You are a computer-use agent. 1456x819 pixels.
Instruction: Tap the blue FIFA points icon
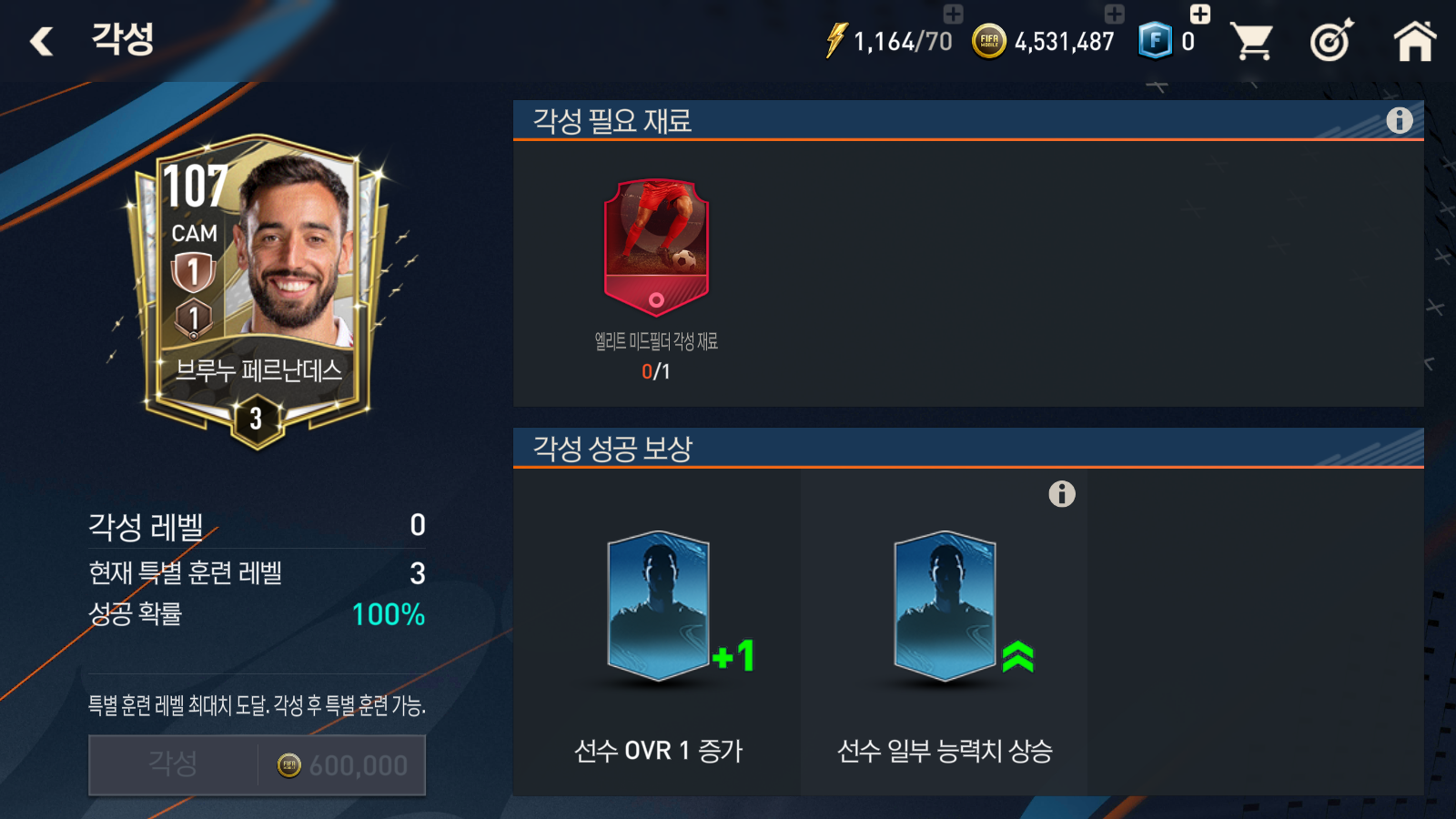coord(1155,41)
